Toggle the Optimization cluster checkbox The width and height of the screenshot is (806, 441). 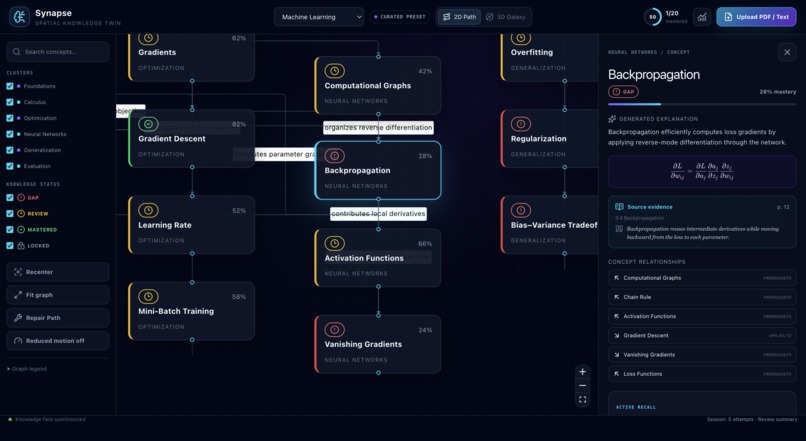point(10,118)
